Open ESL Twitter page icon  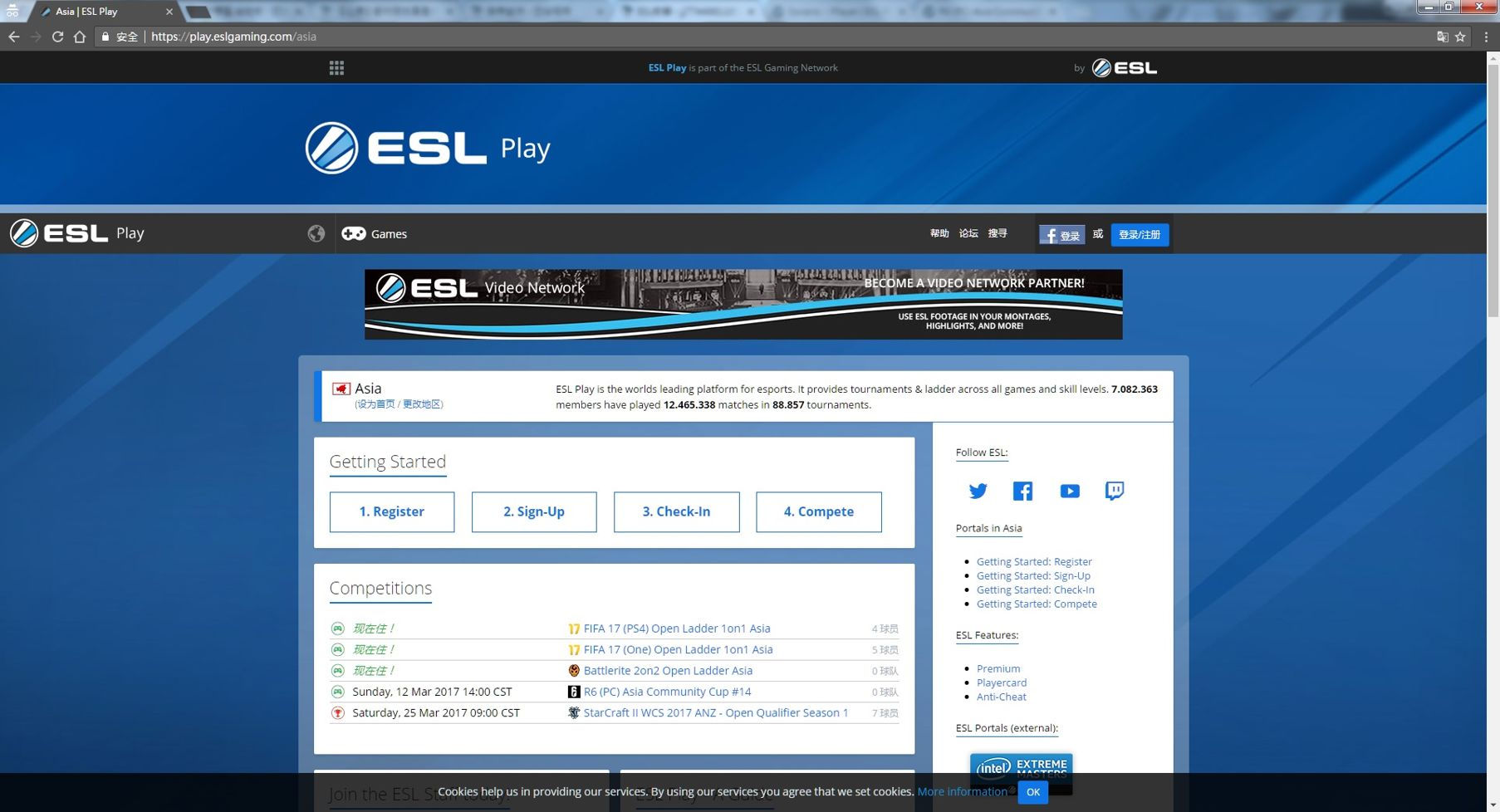click(978, 491)
